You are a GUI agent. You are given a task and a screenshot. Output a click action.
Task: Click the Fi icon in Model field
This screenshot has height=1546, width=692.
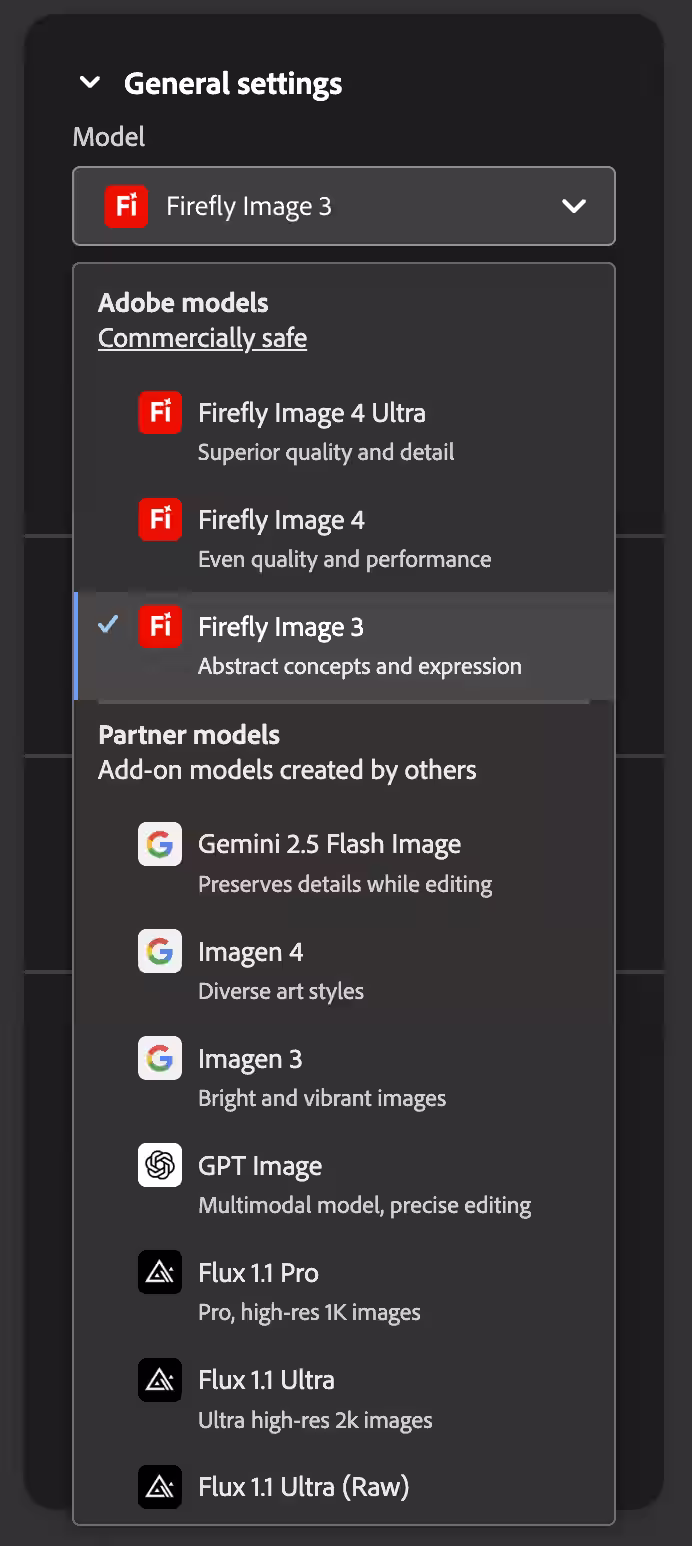point(126,206)
